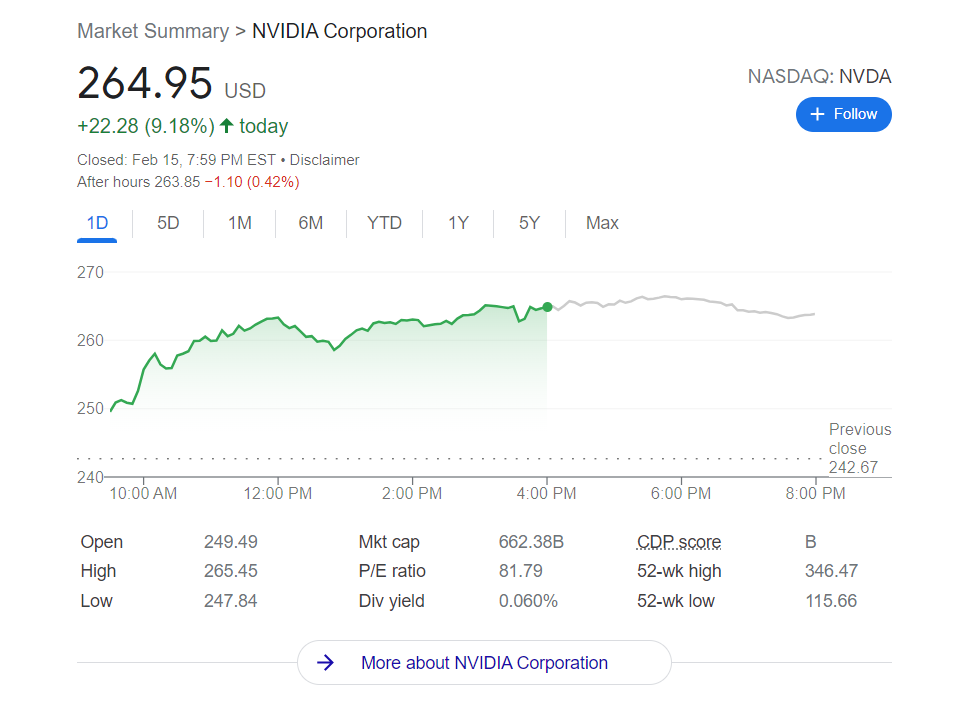
Task: Switch to the 5D chart tab
Action: (x=168, y=223)
